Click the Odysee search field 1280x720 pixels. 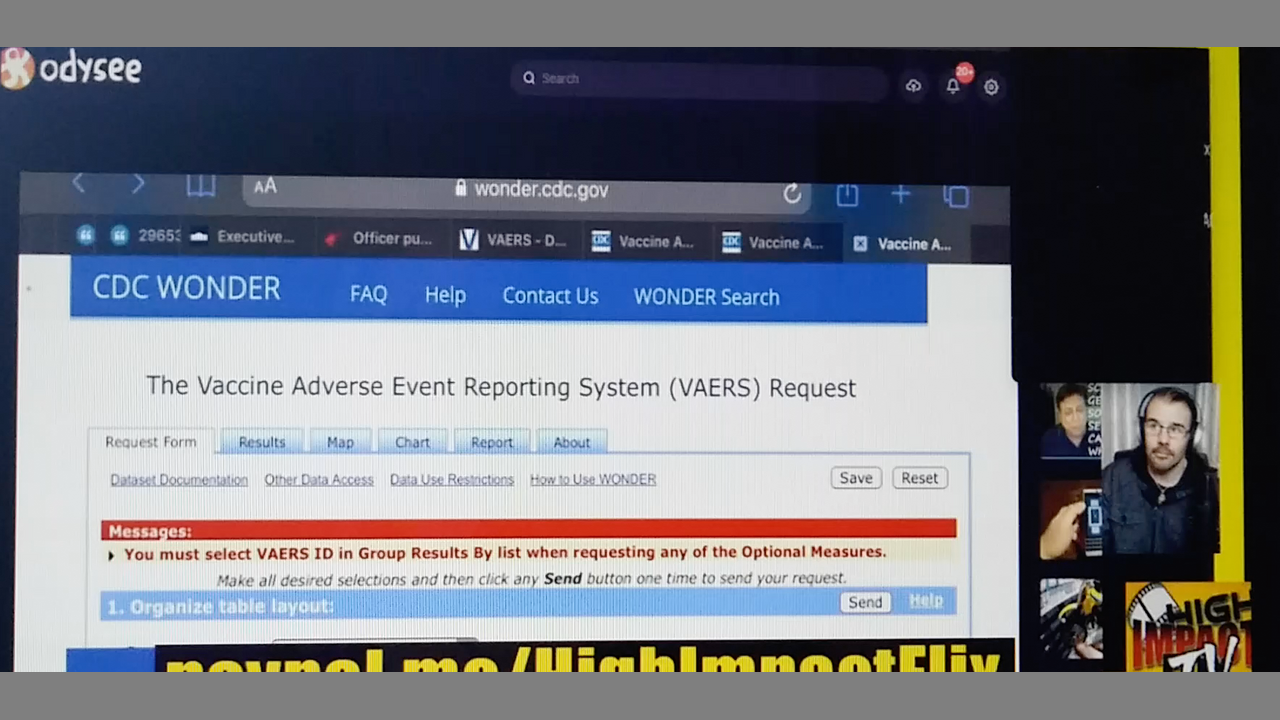pyautogui.click(x=700, y=79)
